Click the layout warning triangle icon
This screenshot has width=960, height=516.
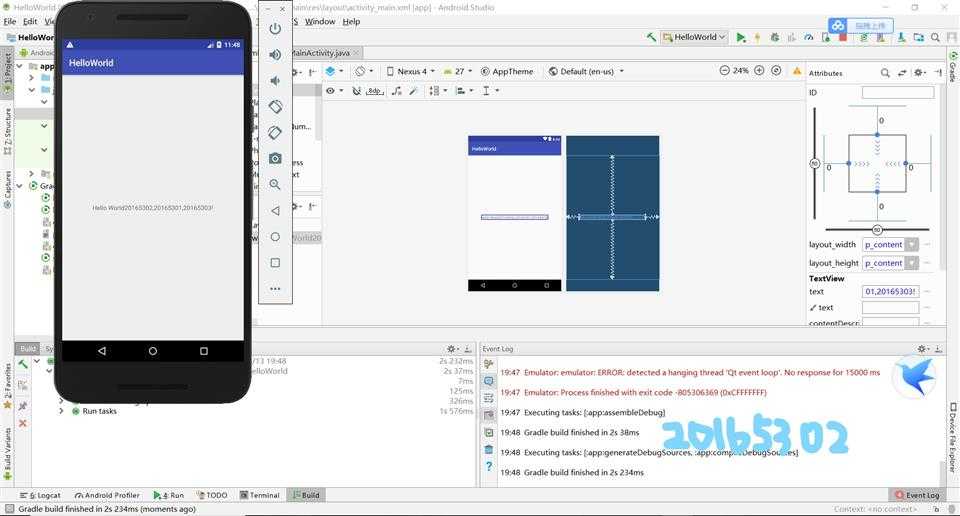[x=797, y=71]
